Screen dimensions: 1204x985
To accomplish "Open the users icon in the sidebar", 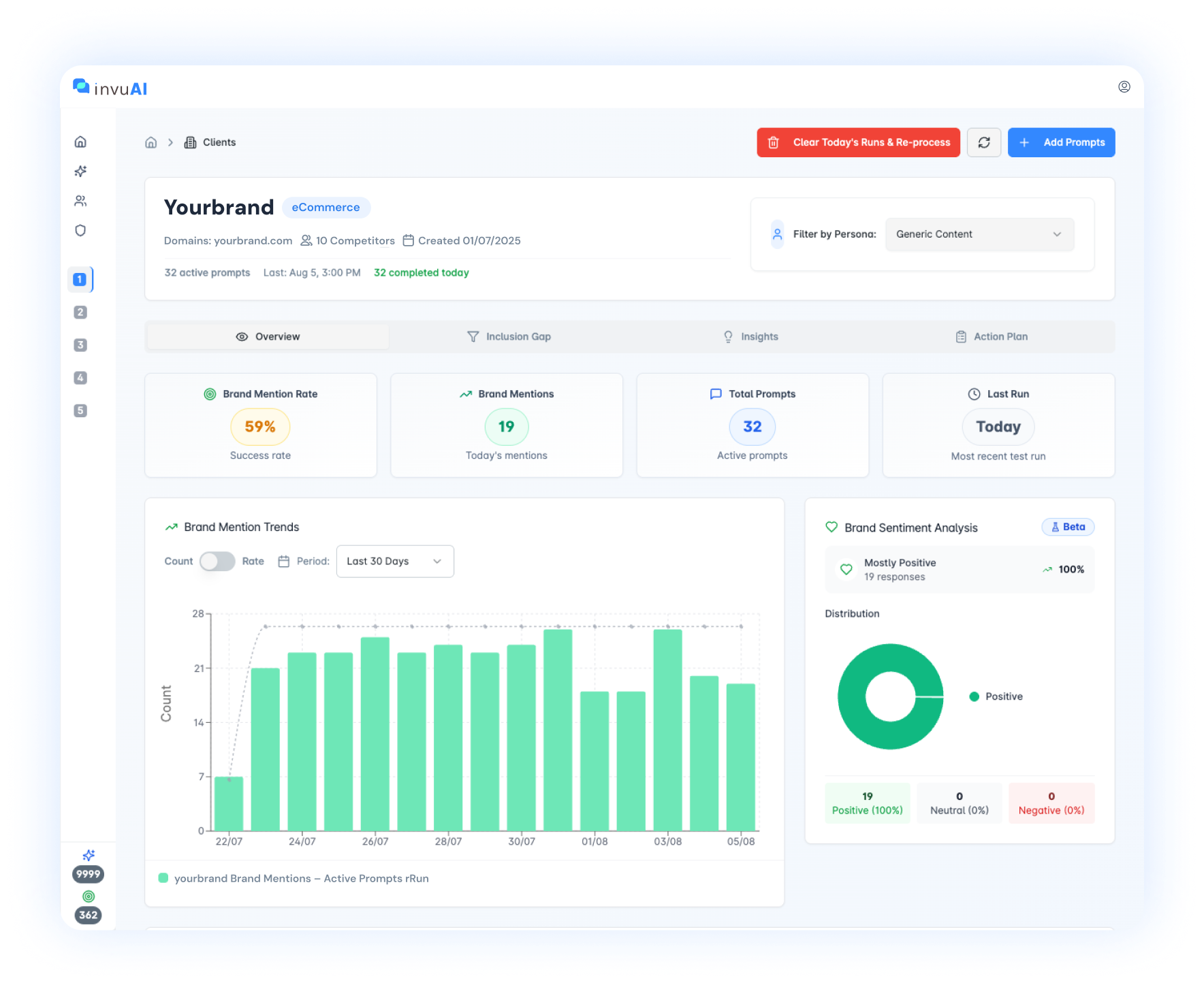I will 80,201.
